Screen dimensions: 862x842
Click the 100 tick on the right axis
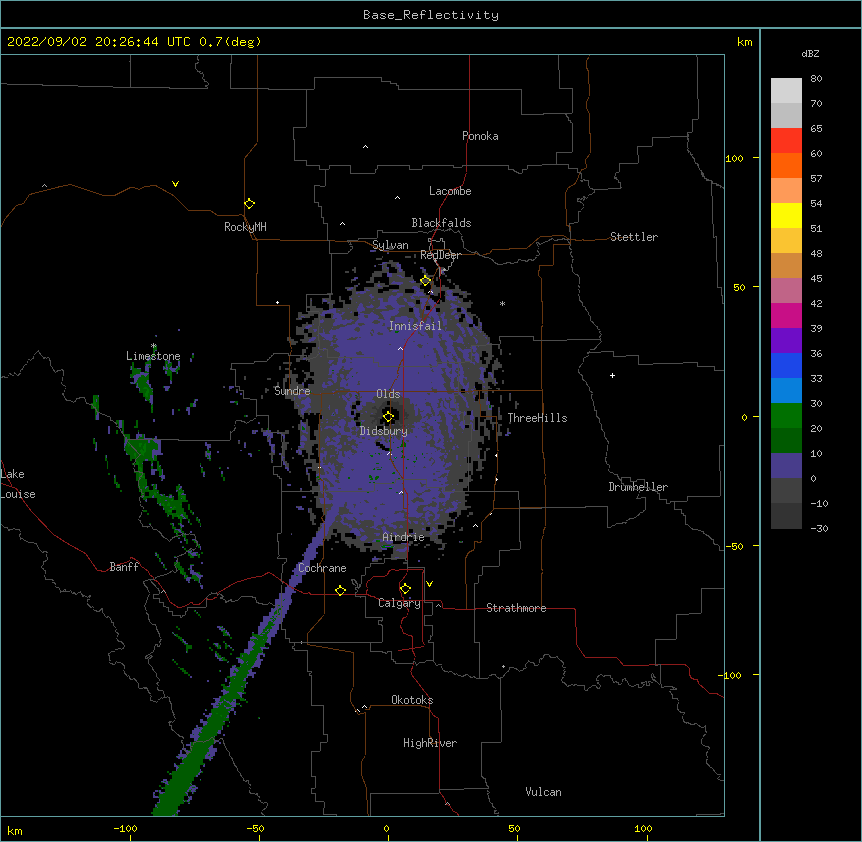click(734, 158)
